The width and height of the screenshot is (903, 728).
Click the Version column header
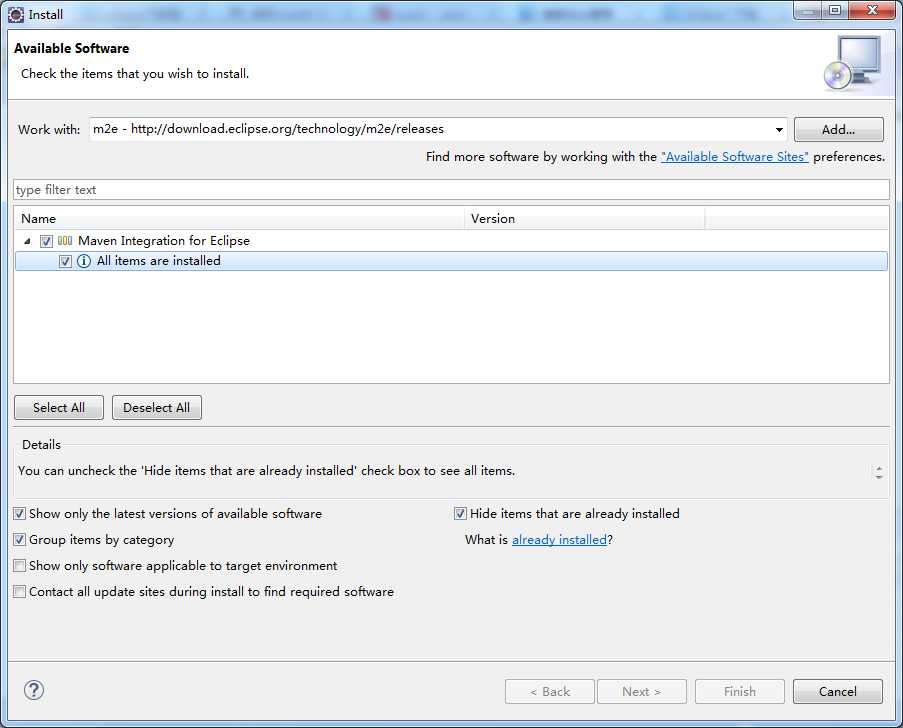[x=585, y=219]
